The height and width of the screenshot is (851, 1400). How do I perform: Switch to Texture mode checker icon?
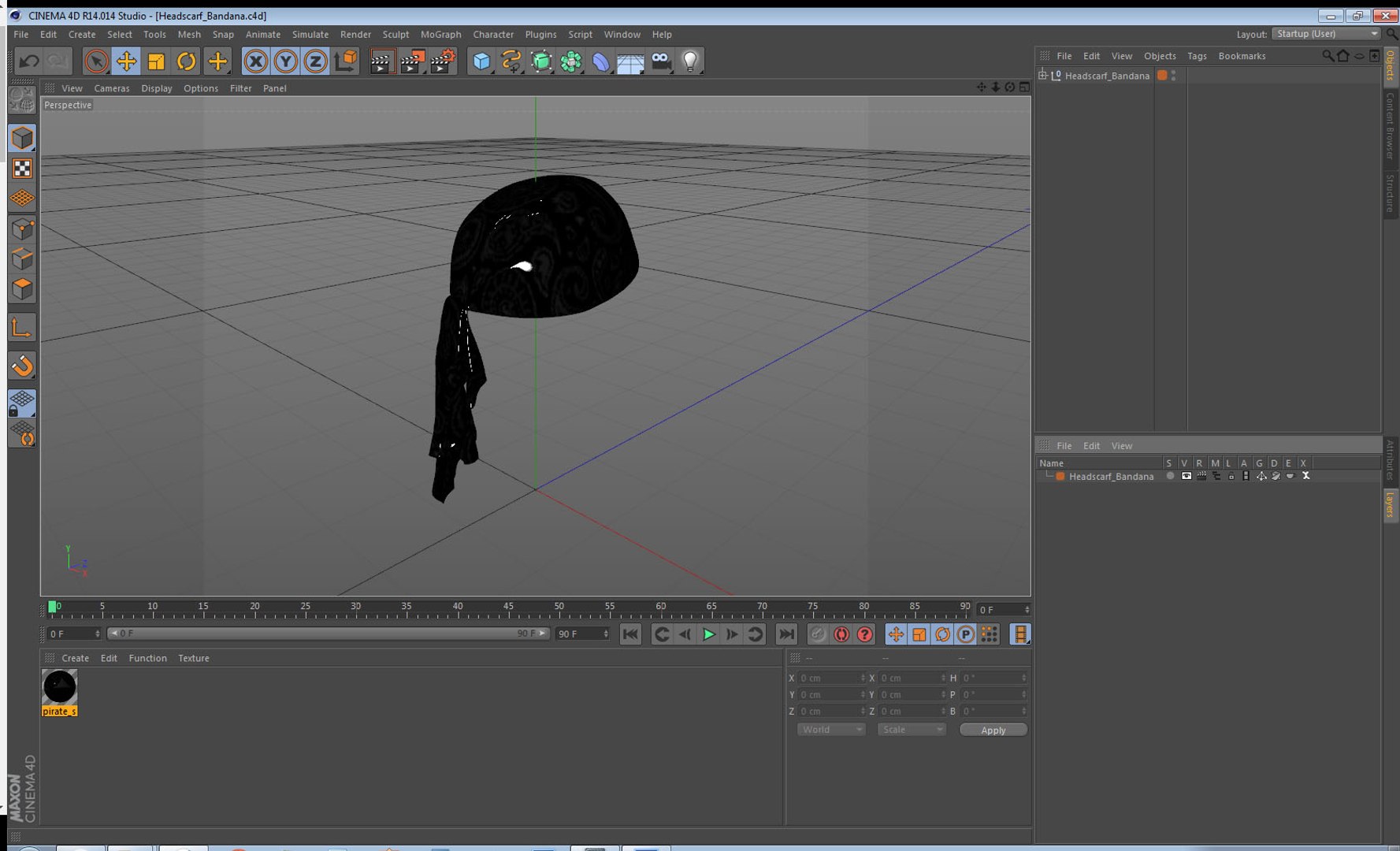(x=22, y=168)
